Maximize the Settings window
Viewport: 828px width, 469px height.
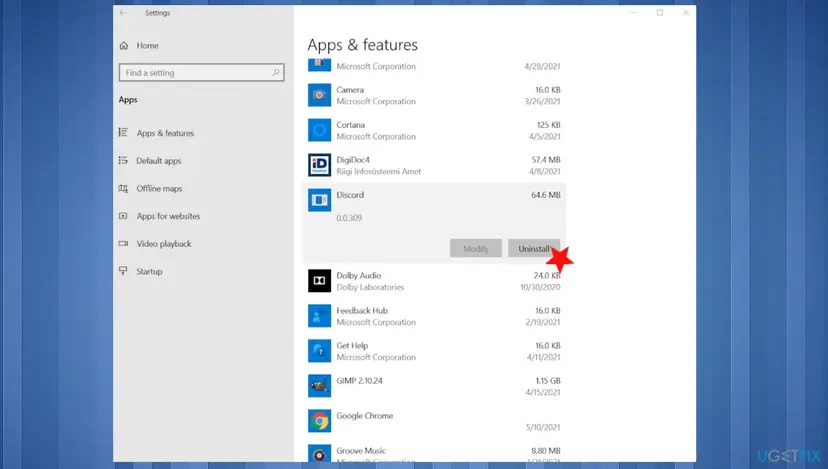(x=660, y=13)
